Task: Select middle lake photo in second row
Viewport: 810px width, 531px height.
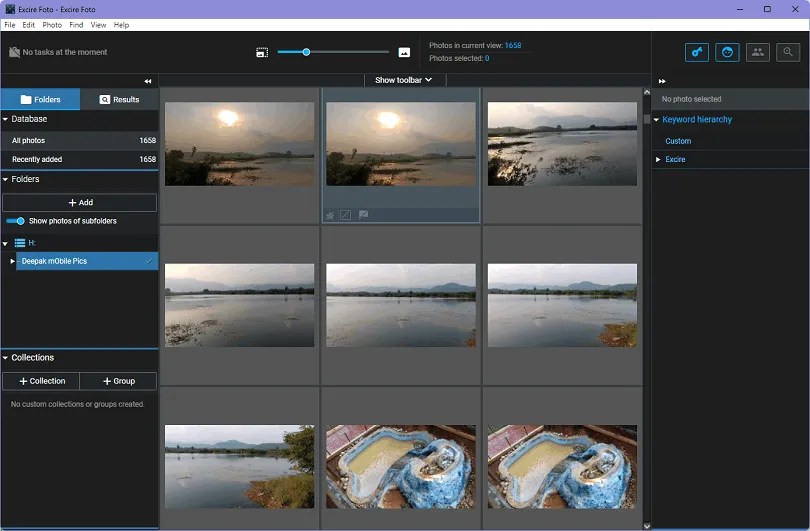Action: [x=401, y=305]
